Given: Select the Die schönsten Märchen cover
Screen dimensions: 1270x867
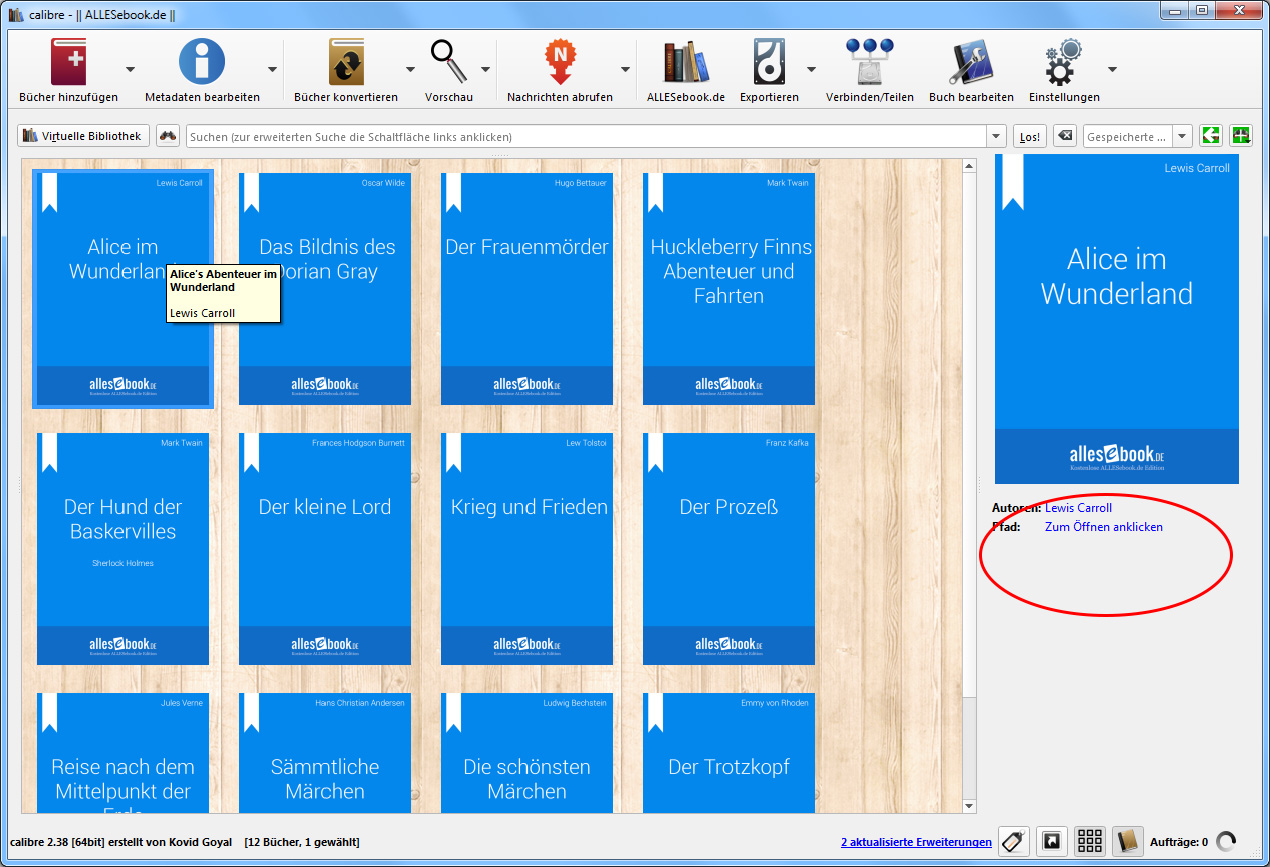Looking at the screenshot, I should (527, 753).
